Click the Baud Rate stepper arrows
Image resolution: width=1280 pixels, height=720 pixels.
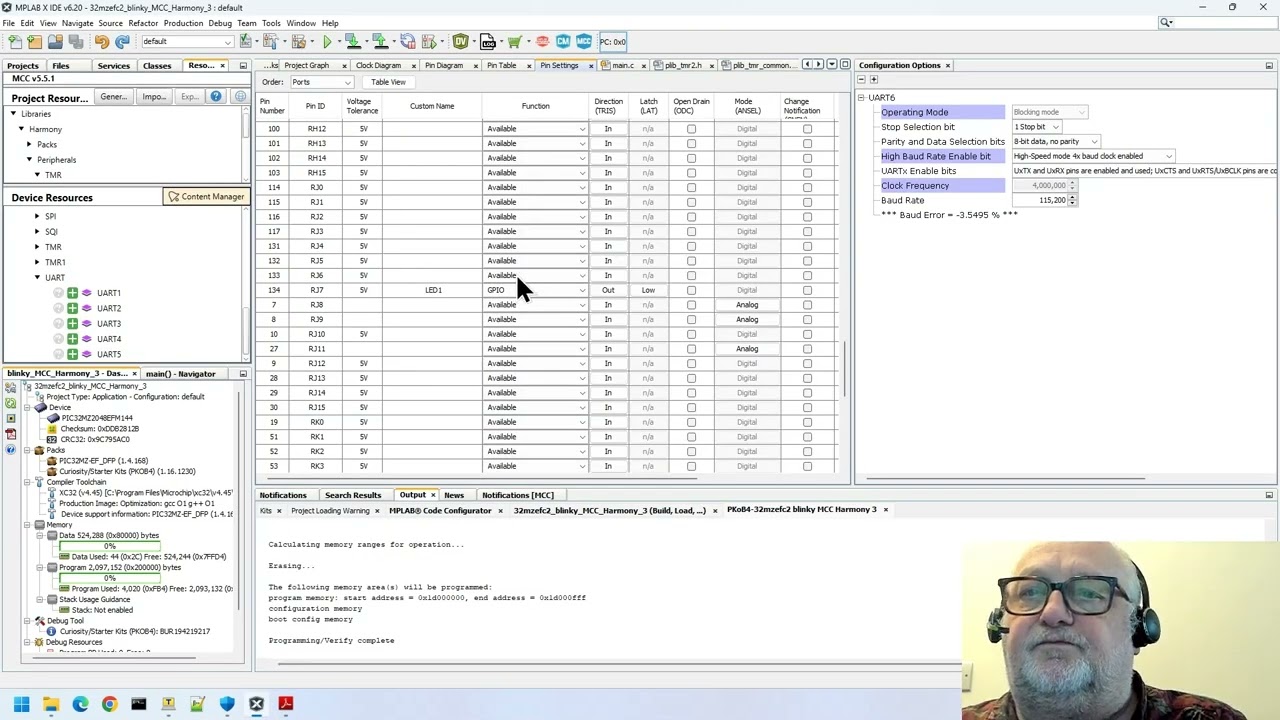pyautogui.click(x=1073, y=201)
